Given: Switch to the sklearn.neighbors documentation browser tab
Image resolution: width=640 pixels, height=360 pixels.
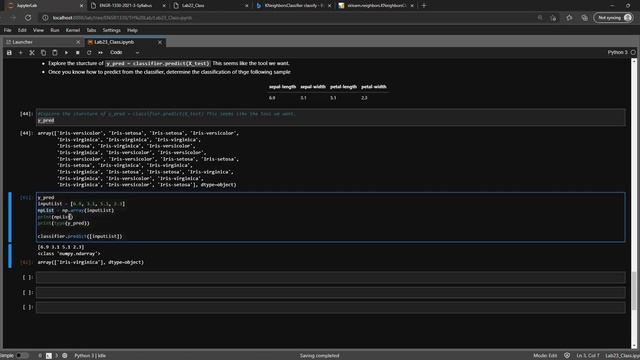Looking at the screenshot, I should point(376,6).
